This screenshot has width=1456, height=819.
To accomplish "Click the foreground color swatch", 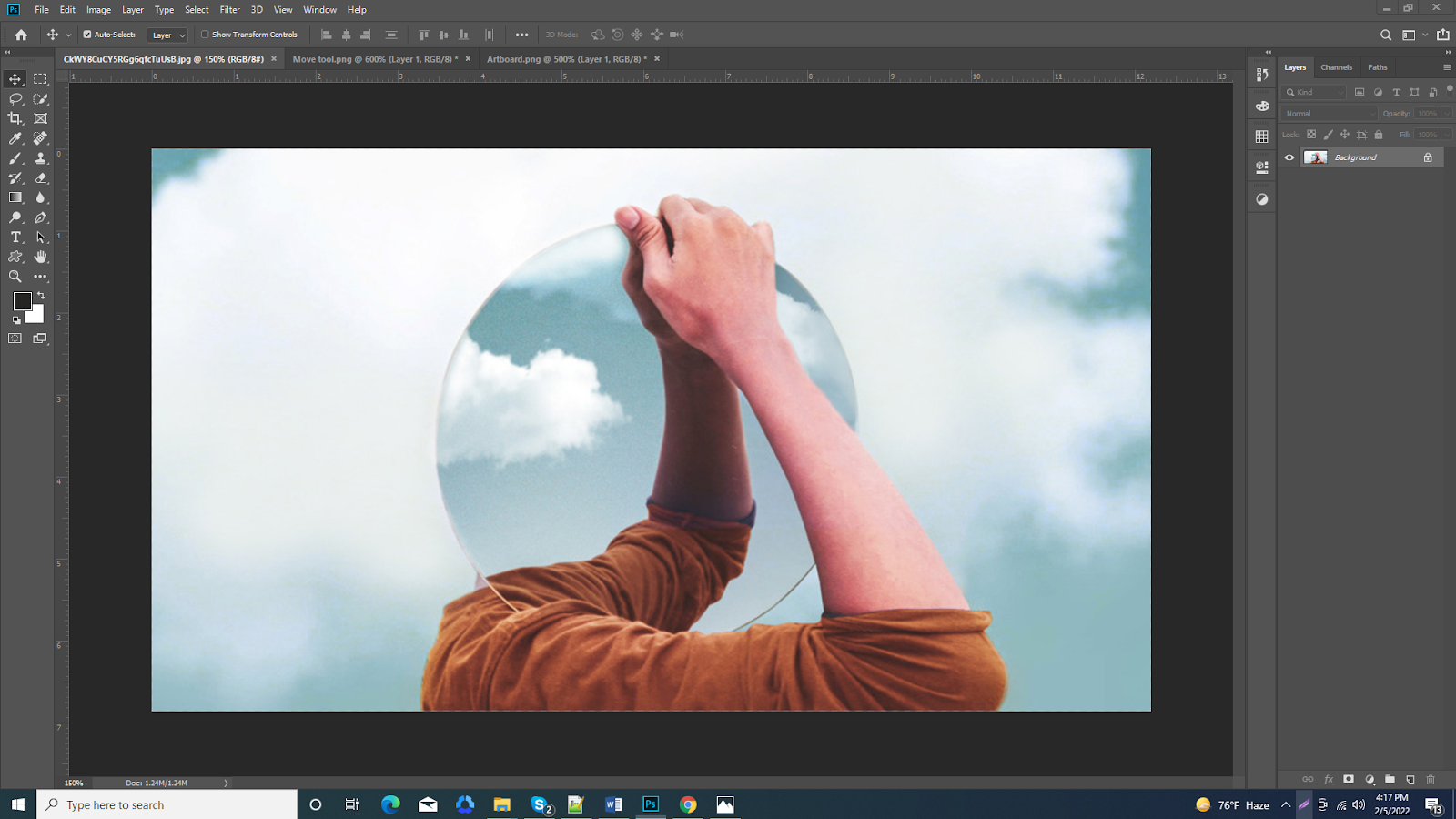I will [x=22, y=301].
